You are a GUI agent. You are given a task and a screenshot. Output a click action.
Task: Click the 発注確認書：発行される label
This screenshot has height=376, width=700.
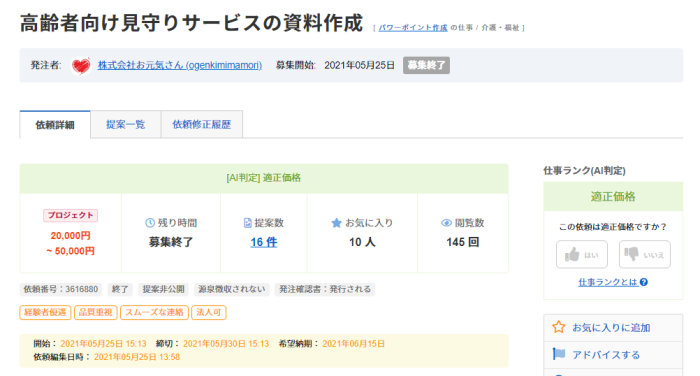click(325, 289)
